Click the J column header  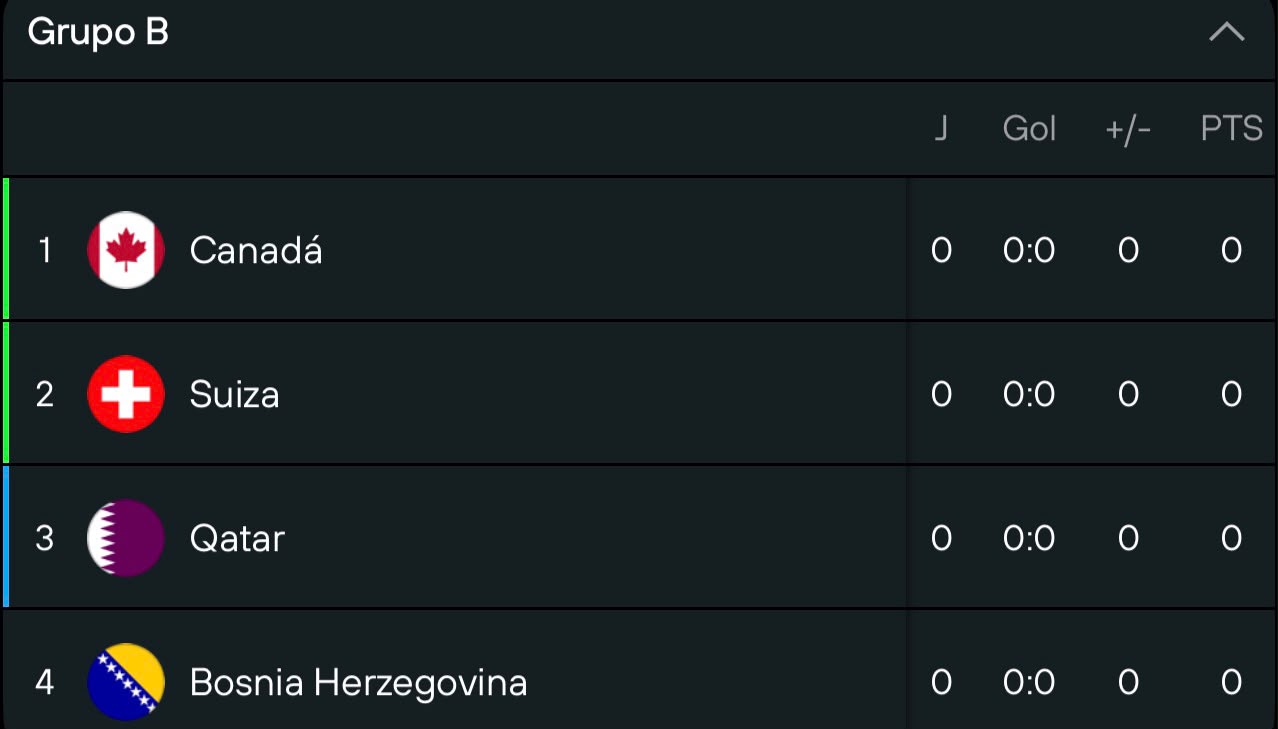[941, 129]
